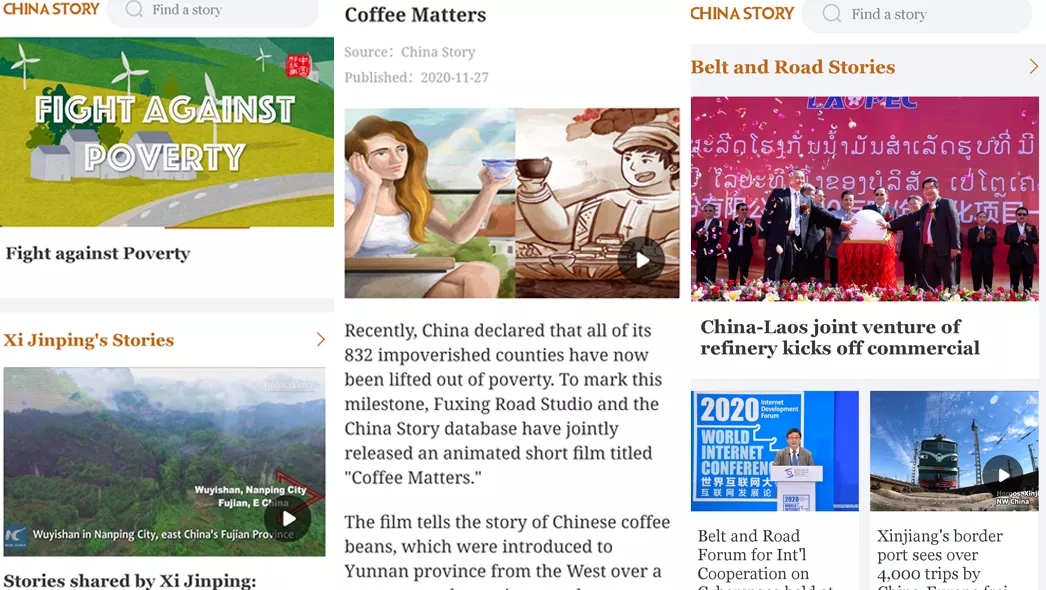Click the left Find a story search field
This screenshot has width=1046, height=590.
point(212,10)
